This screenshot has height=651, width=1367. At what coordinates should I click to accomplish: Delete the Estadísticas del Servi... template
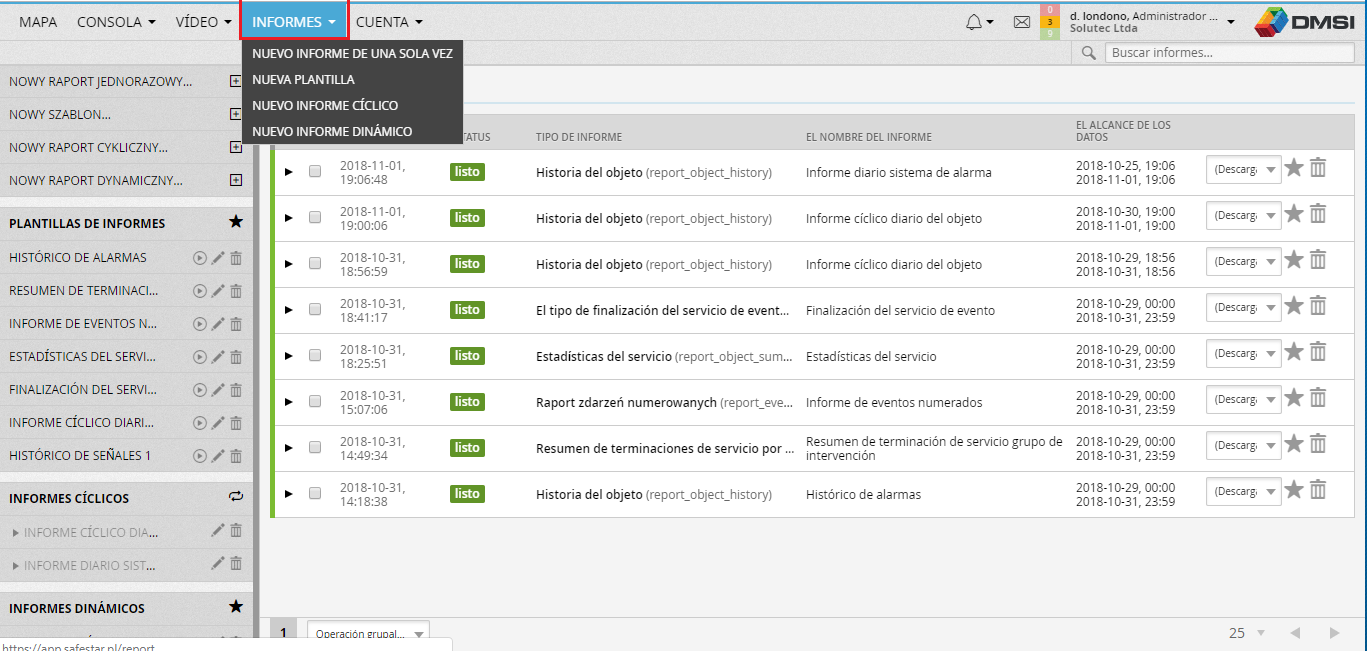tap(236, 357)
